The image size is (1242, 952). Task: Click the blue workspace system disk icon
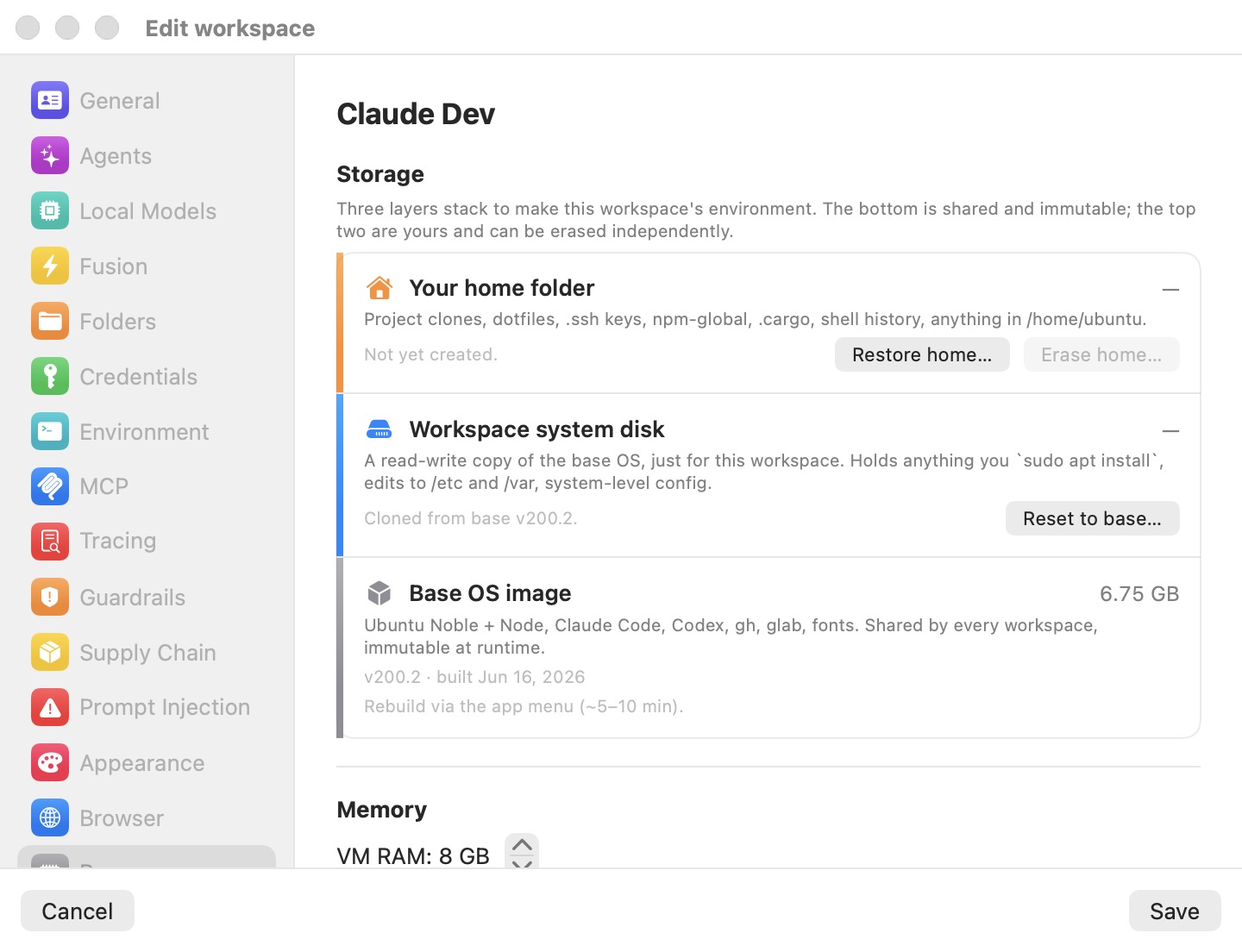pos(379,429)
